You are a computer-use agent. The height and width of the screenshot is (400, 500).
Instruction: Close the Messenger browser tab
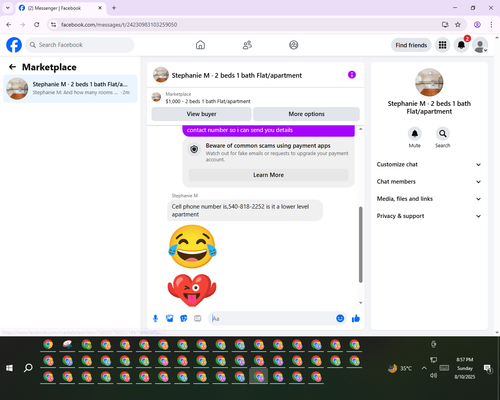[x=100, y=8]
